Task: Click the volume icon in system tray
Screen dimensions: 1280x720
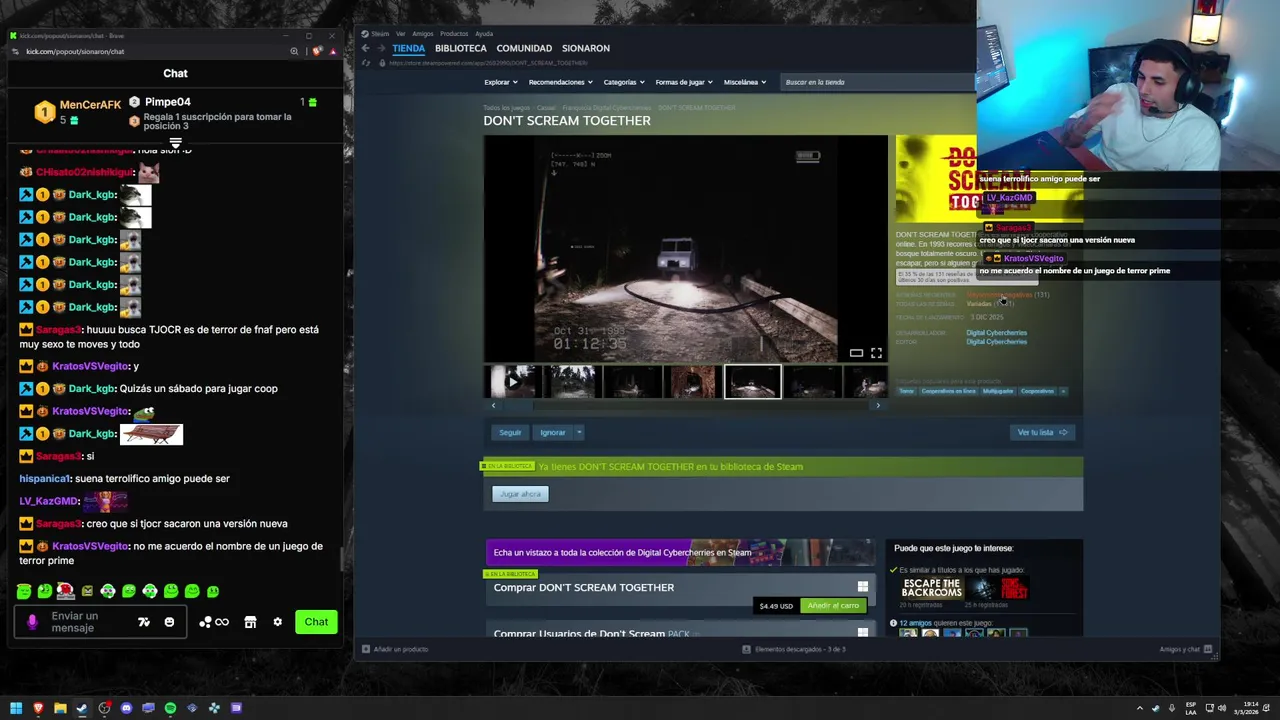Action: (x=1221, y=708)
